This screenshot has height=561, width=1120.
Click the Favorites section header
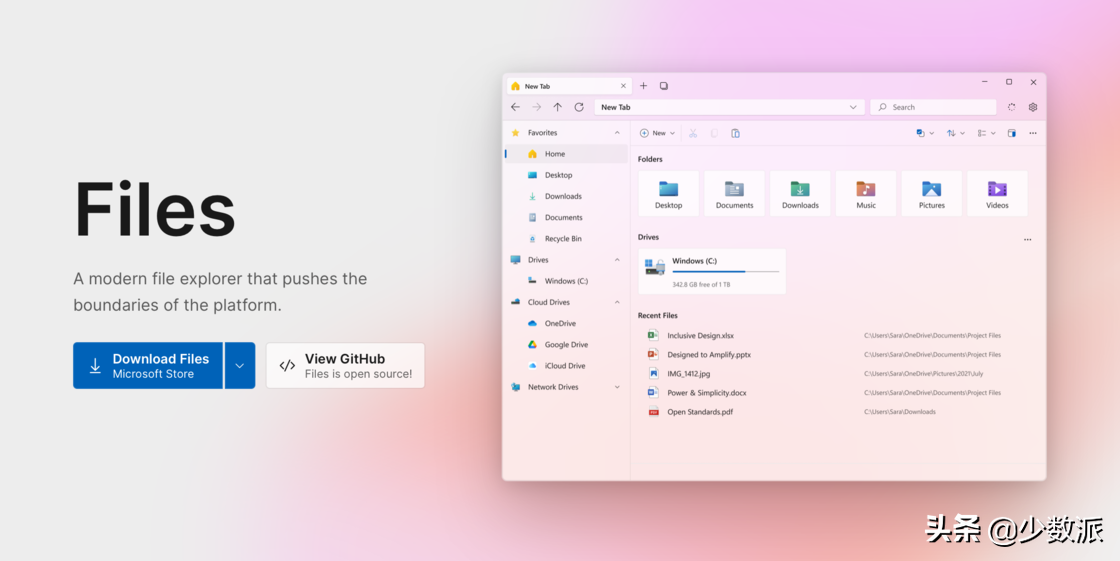pos(566,133)
